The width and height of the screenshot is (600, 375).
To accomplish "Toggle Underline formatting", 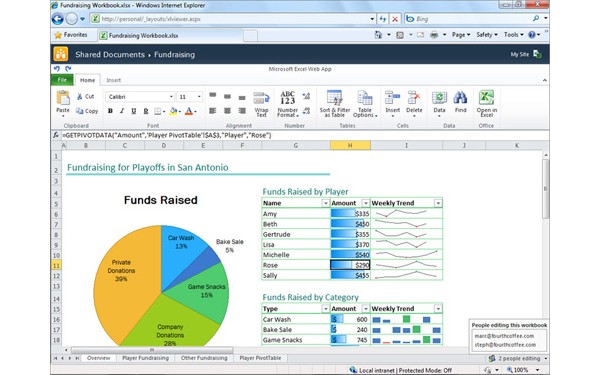I will tap(134, 111).
